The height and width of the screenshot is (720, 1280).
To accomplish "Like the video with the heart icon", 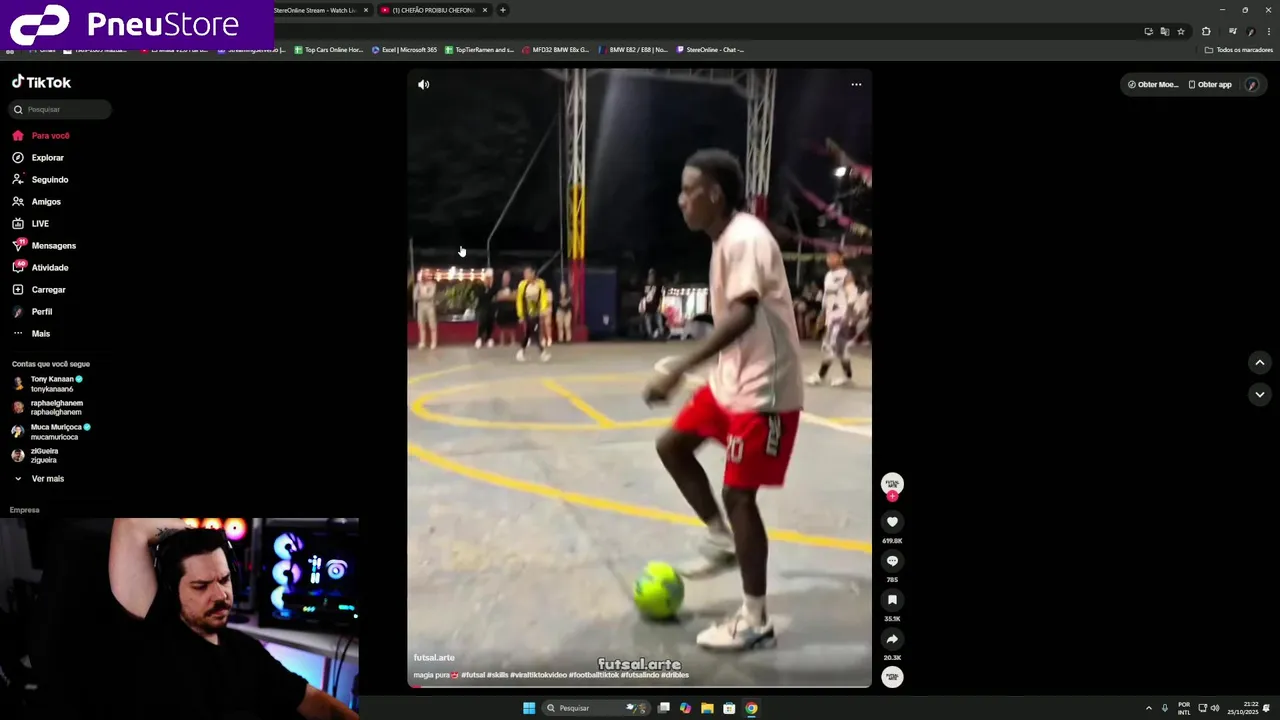I will (892, 521).
